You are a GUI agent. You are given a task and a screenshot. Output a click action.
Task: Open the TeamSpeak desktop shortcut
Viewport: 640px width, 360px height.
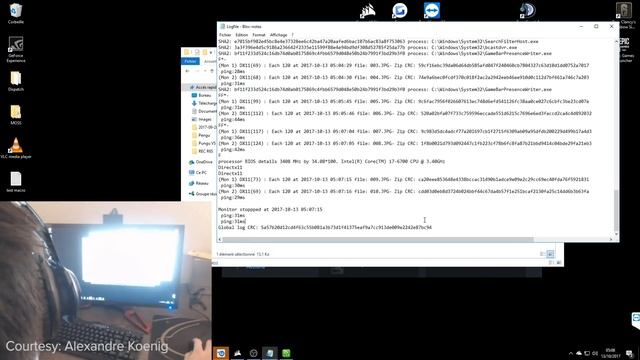527,11
